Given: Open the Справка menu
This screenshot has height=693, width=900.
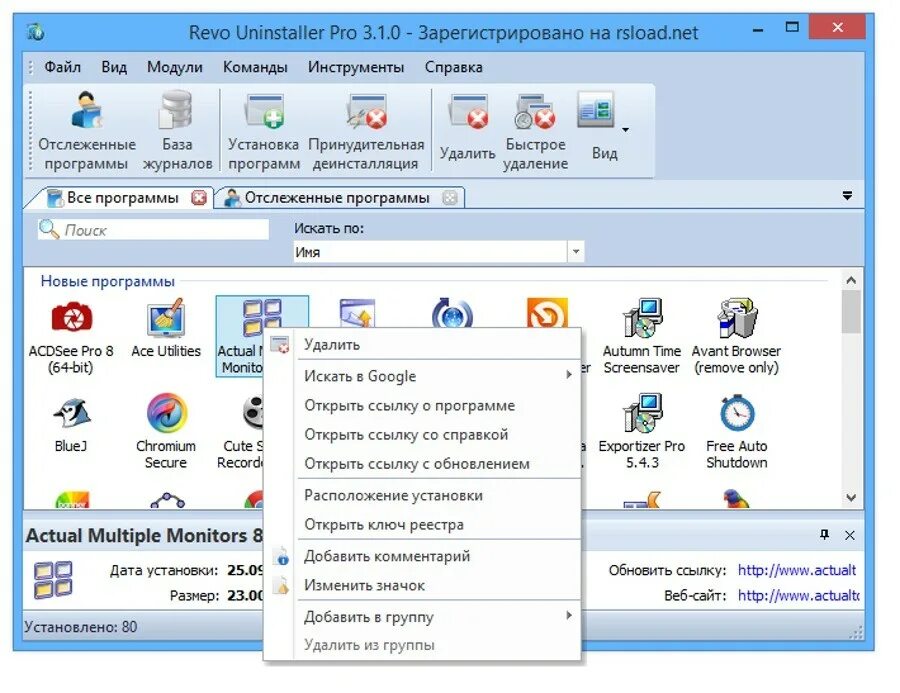Looking at the screenshot, I should [x=453, y=67].
